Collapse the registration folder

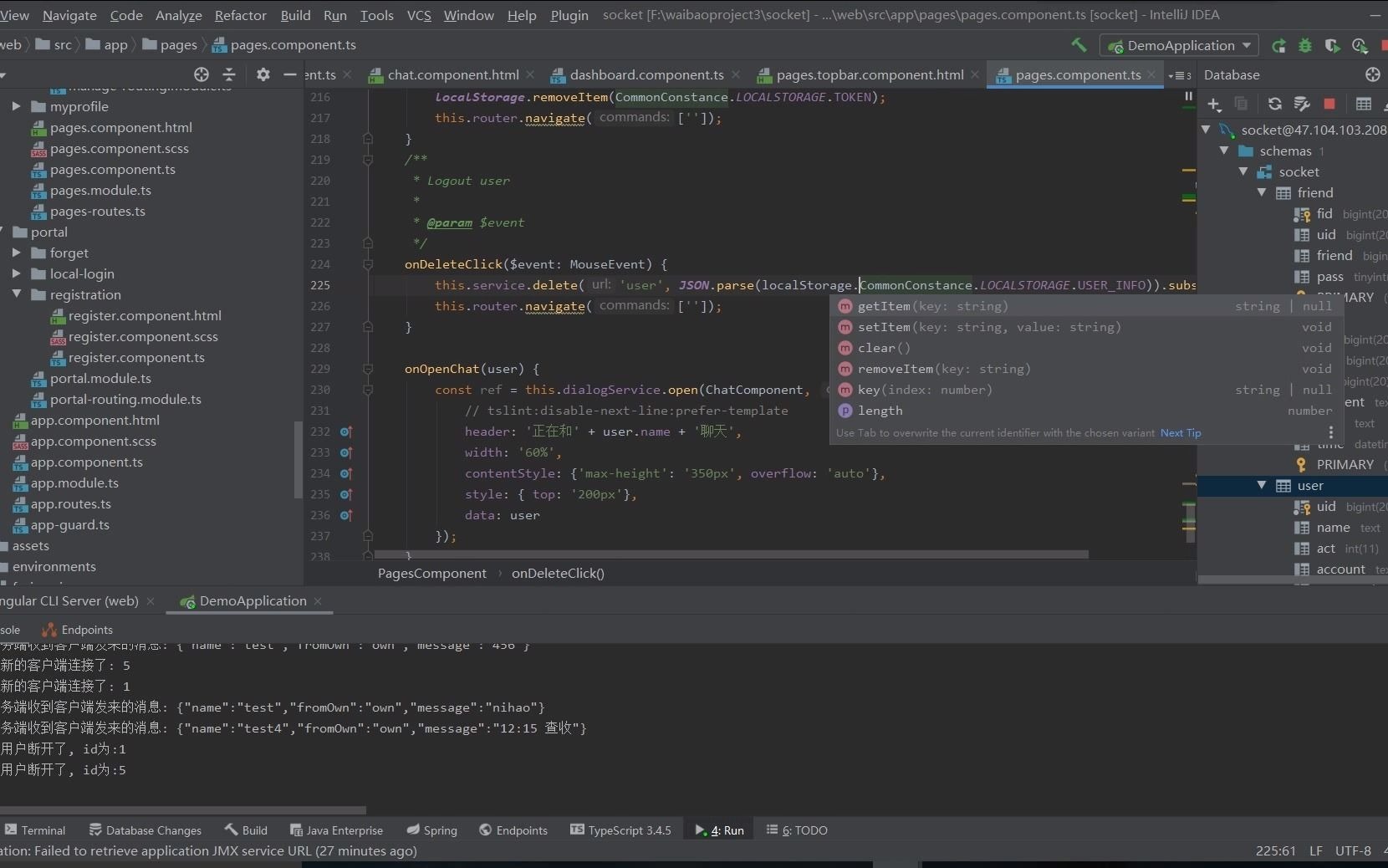(x=16, y=294)
